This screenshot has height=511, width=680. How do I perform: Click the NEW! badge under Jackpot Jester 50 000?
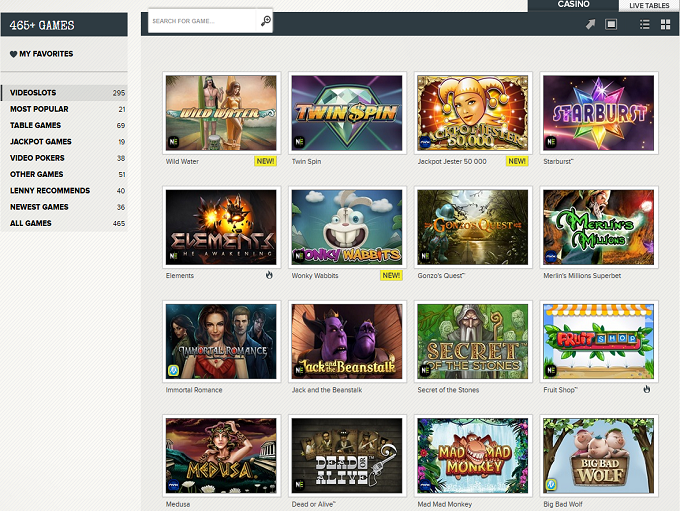click(x=517, y=161)
